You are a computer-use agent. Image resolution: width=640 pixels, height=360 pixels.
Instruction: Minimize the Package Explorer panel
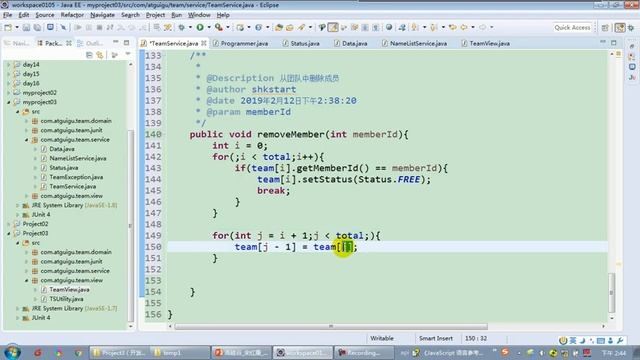[116, 42]
